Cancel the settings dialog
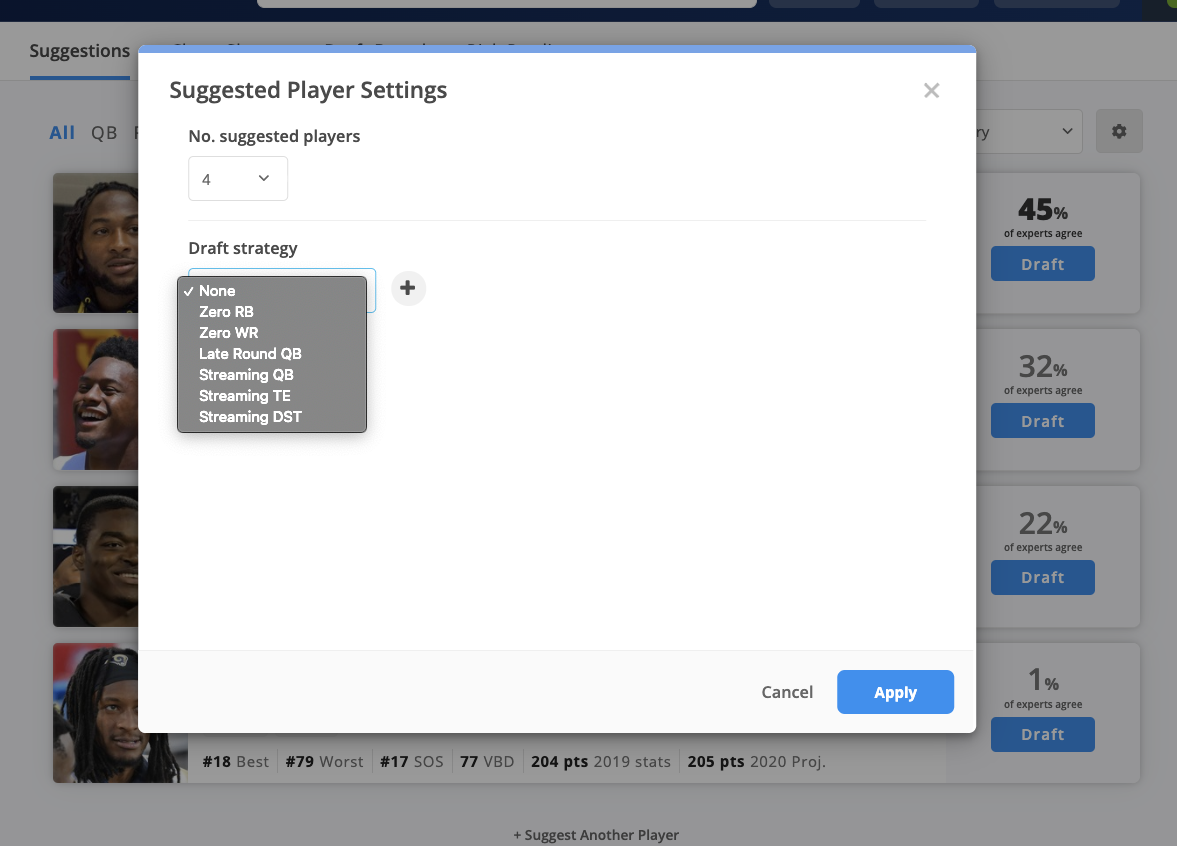The image size is (1177, 846). (787, 692)
